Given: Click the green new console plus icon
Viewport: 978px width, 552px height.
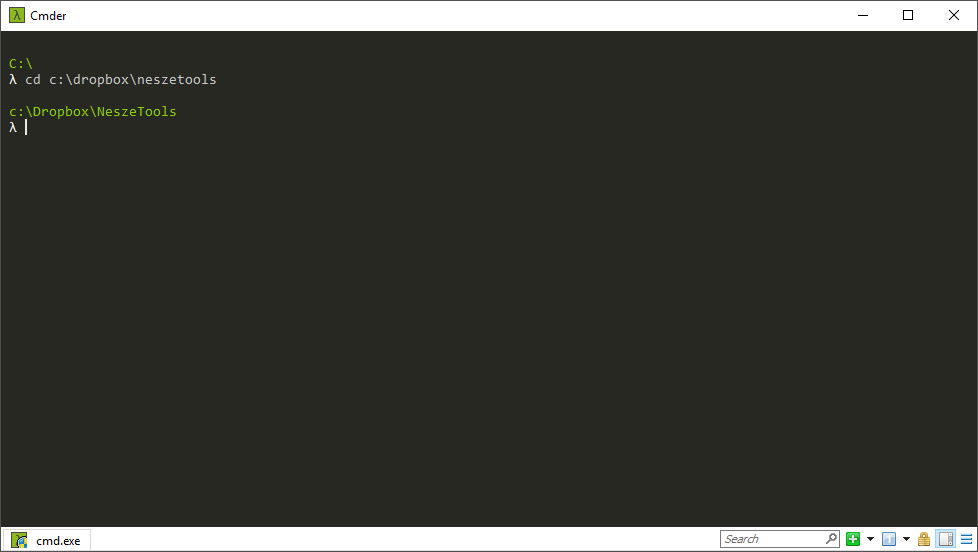Looking at the screenshot, I should (853, 539).
